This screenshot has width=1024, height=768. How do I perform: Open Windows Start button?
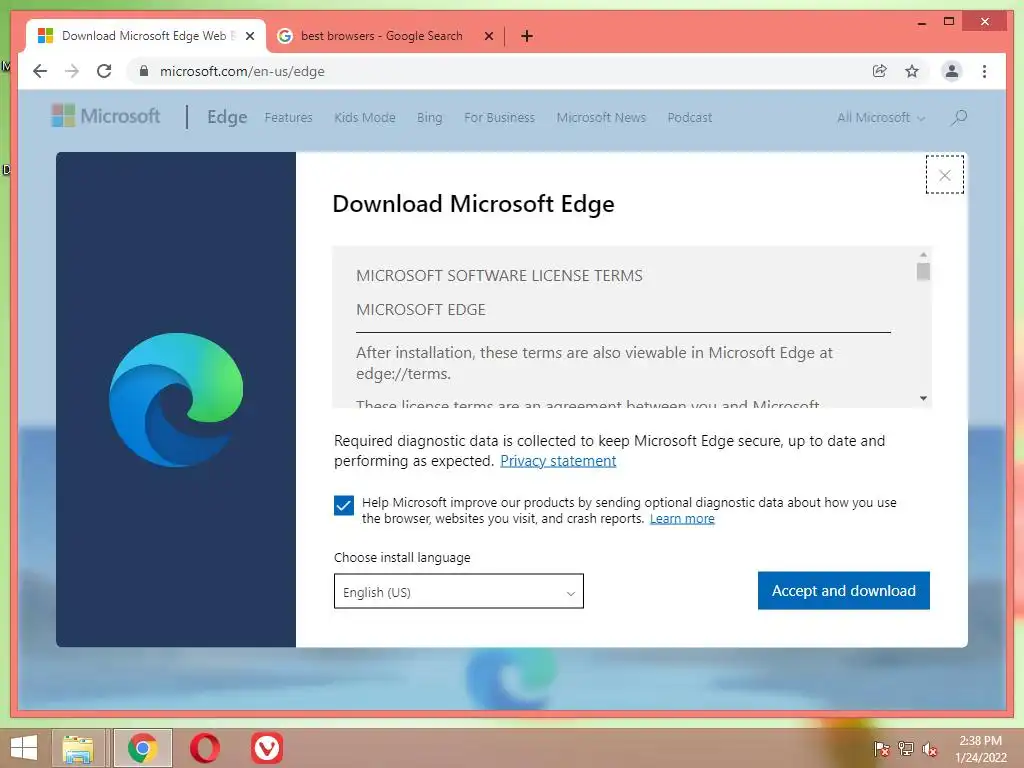pyautogui.click(x=24, y=748)
